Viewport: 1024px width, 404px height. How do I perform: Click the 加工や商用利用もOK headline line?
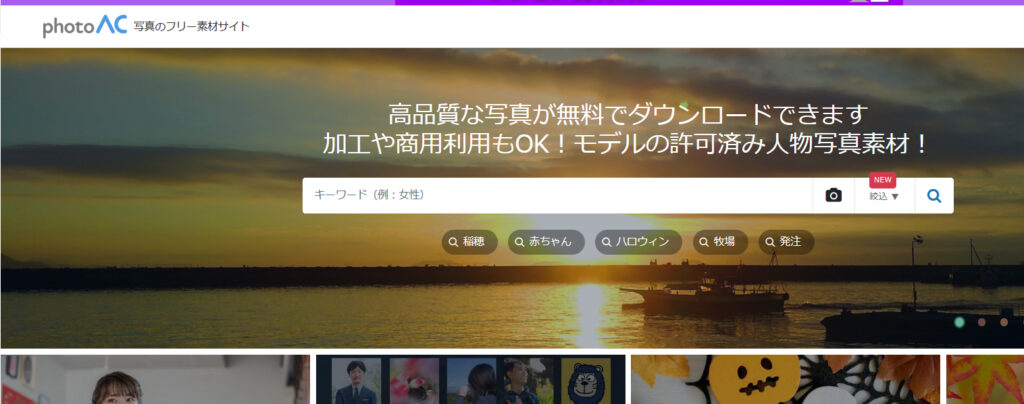coord(626,144)
